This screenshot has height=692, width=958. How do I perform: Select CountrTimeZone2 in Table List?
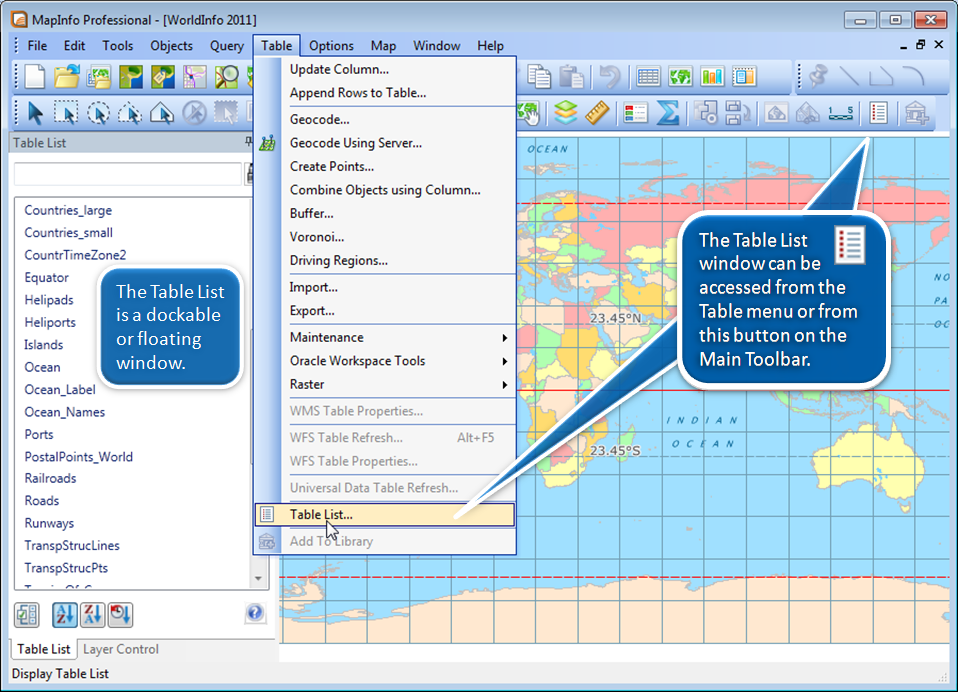(75, 255)
